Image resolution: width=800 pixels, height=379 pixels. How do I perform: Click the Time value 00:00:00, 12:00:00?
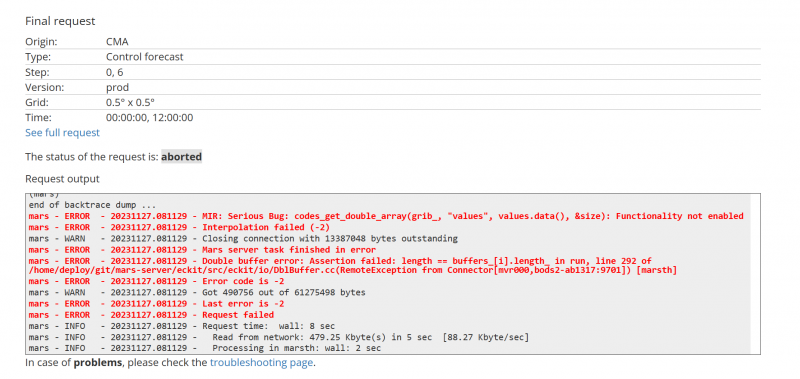(149, 118)
